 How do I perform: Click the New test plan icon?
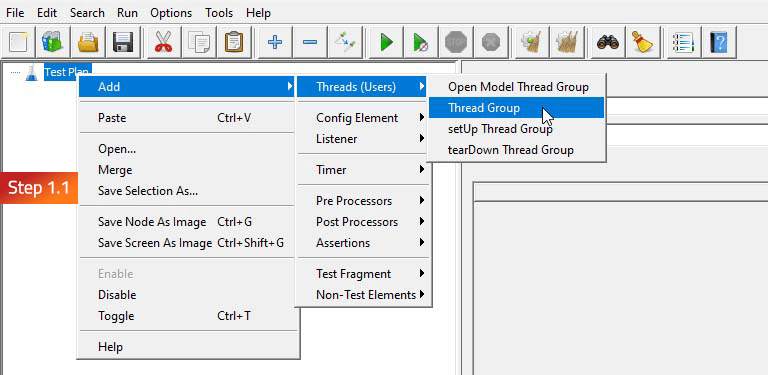pos(19,43)
